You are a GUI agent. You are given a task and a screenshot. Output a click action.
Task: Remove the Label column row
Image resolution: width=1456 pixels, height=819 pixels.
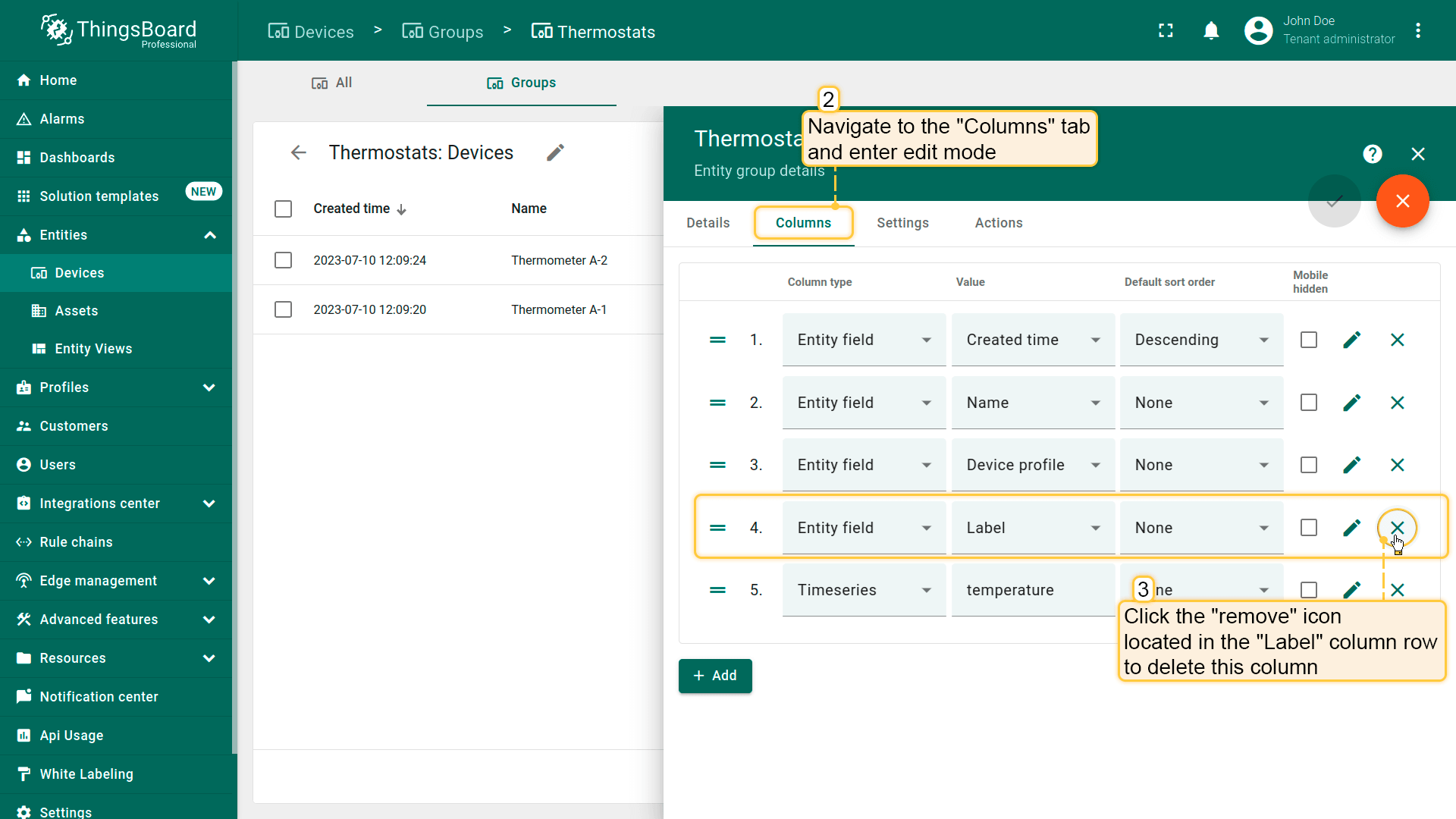pyautogui.click(x=1397, y=527)
